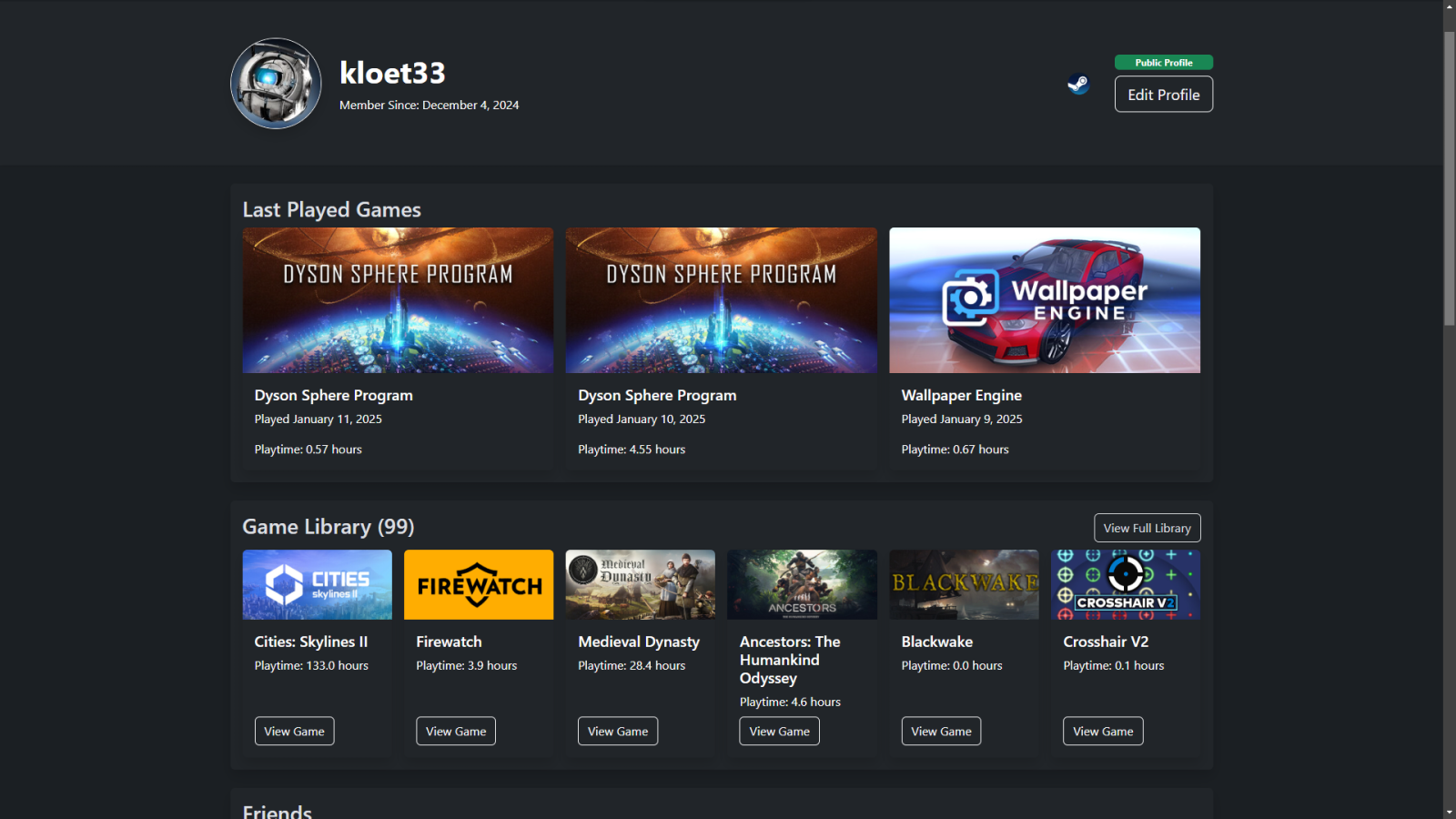Screen dimensions: 1456x819
Task: Click View Game under Medieval Dynasty
Action: (617, 731)
